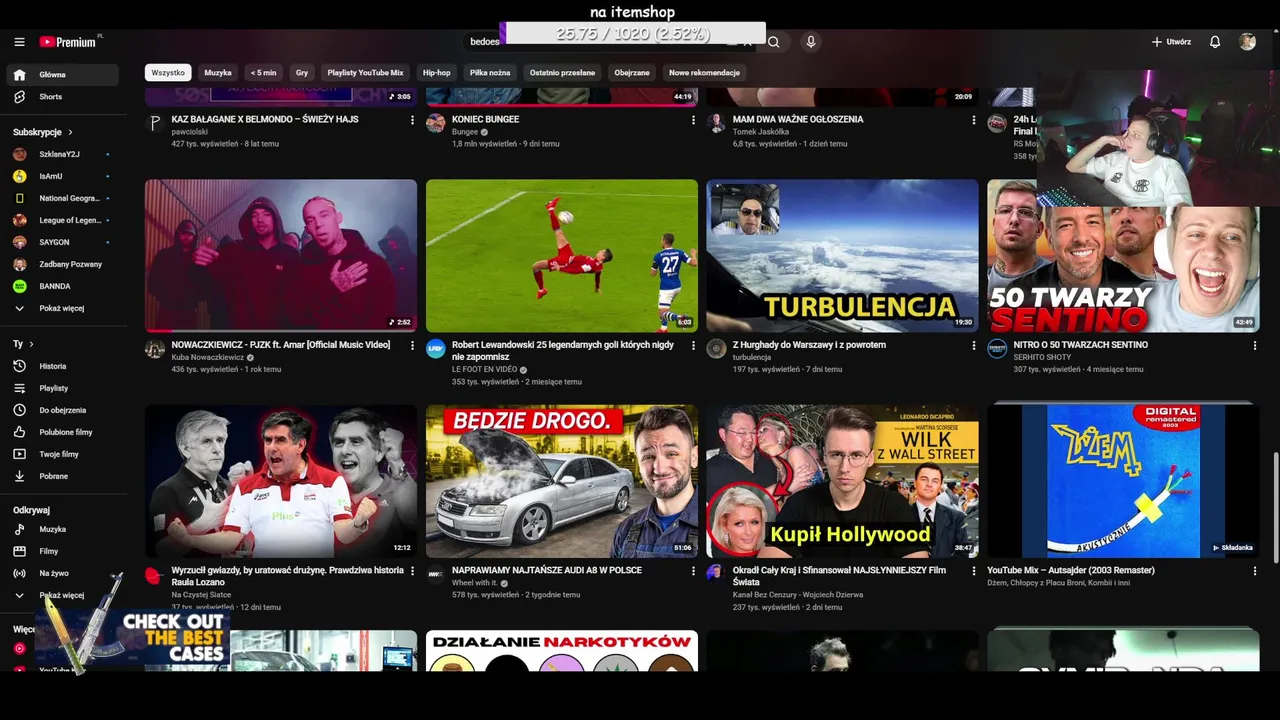1280x720 pixels.
Task: Open Zadbany Pozwany subscription
Action: [62, 264]
